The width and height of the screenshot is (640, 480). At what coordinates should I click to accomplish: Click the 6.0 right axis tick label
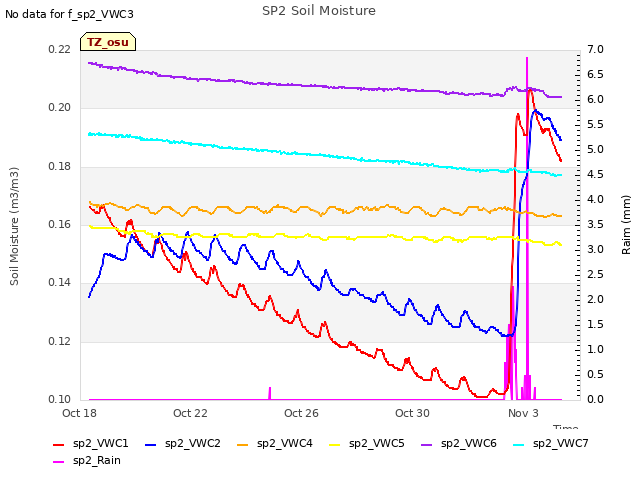(595, 100)
